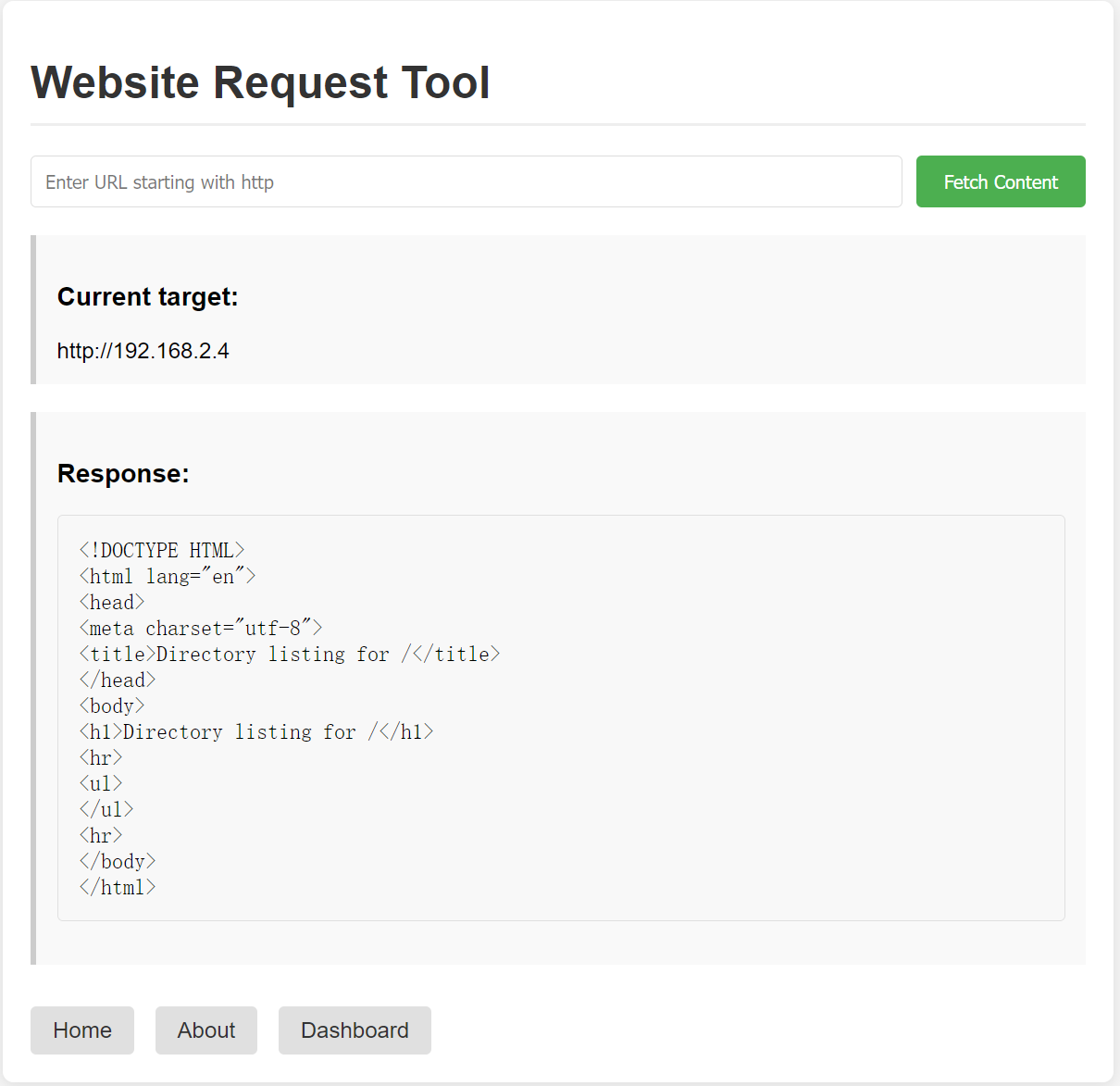Select the title tag line in response
Viewport: 1120px width, 1086px height.
pos(290,655)
